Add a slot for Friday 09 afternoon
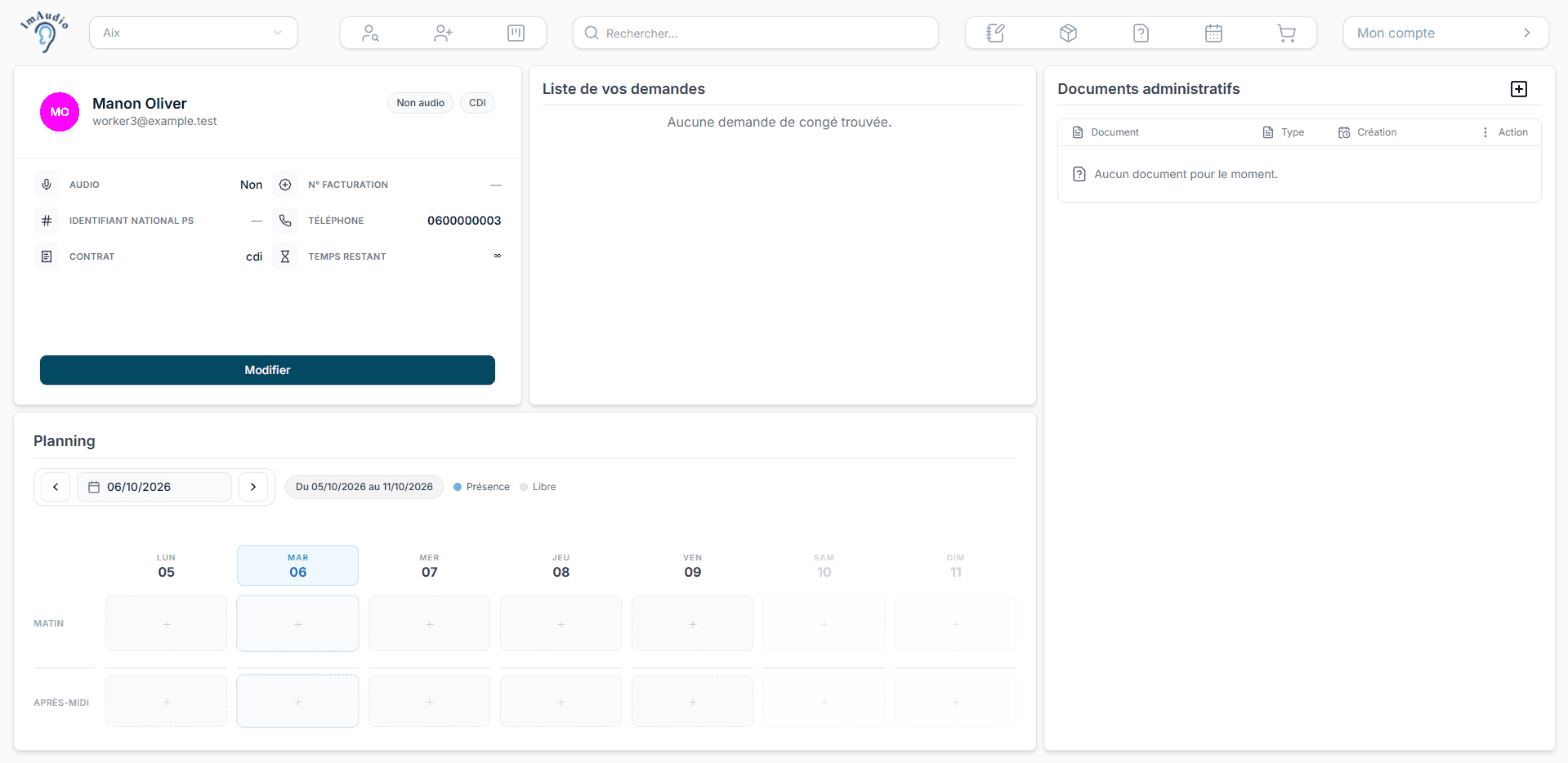This screenshot has width=1568, height=763. [693, 701]
